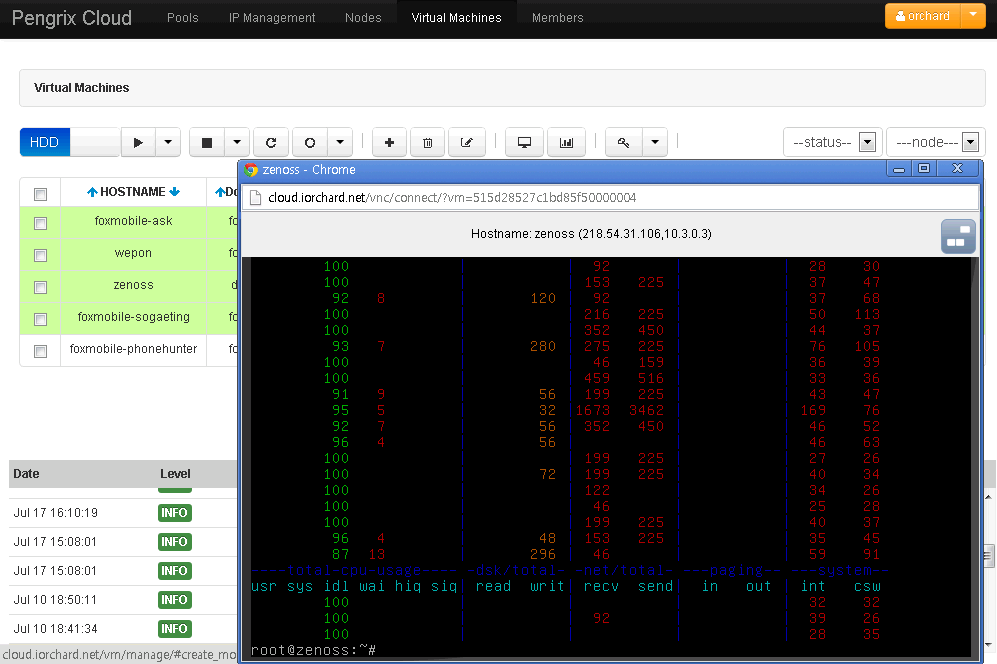Check the box for foxmobile-ask
Viewport: 997px width, 664px height.
[40, 223]
